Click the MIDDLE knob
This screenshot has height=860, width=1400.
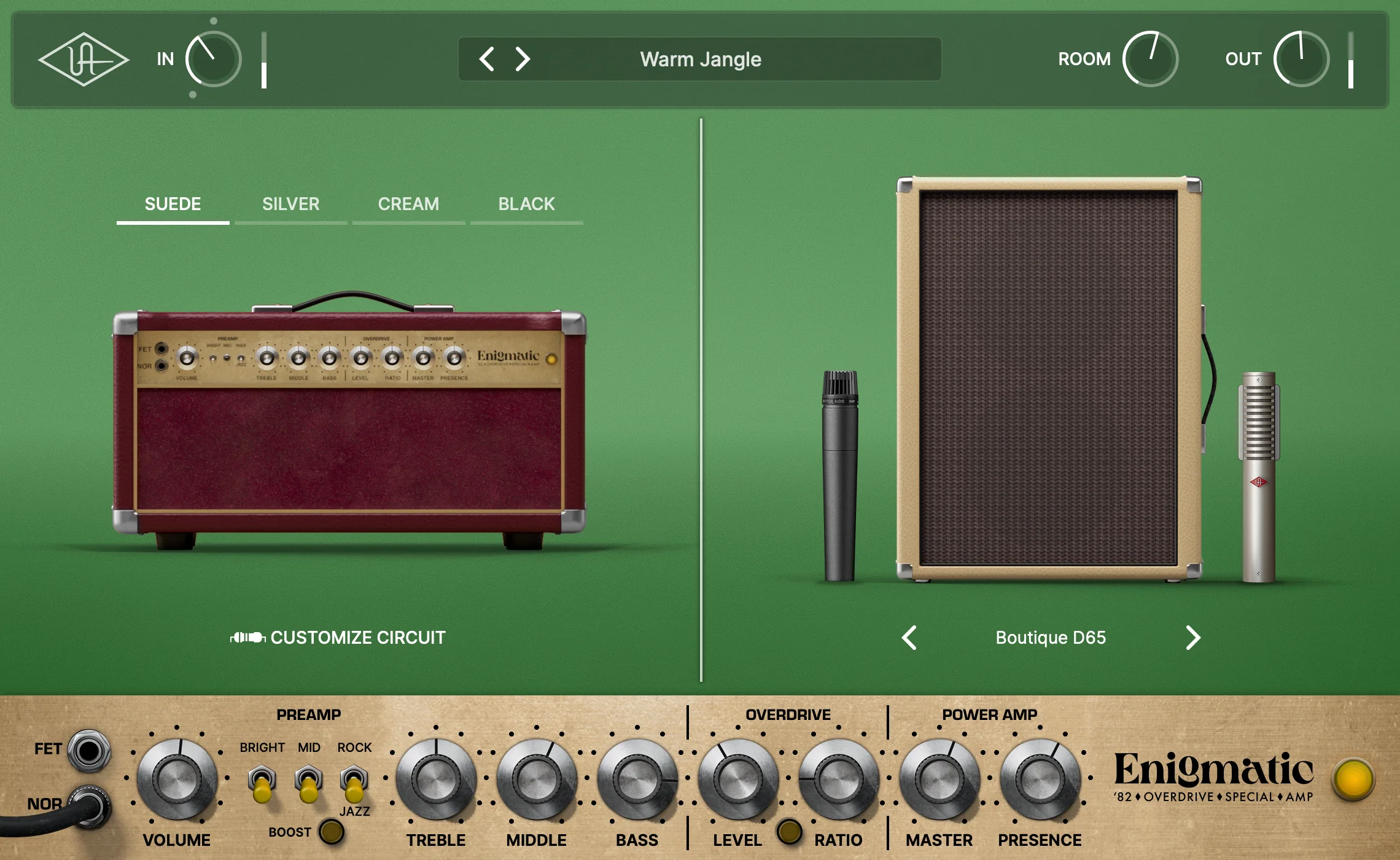point(537,779)
